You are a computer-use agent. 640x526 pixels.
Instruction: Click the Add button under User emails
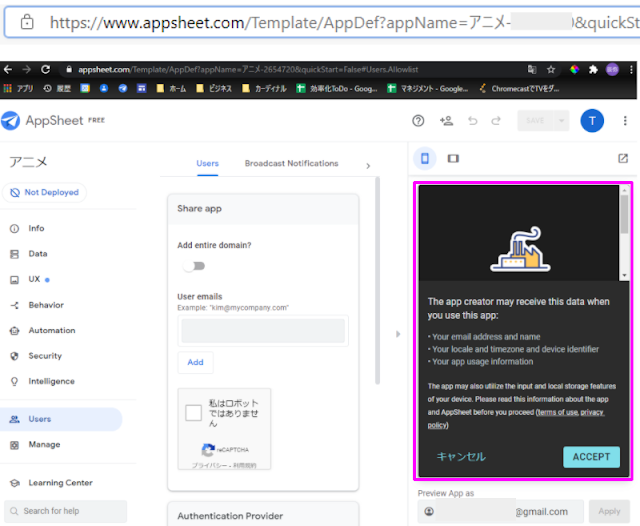[195, 362]
